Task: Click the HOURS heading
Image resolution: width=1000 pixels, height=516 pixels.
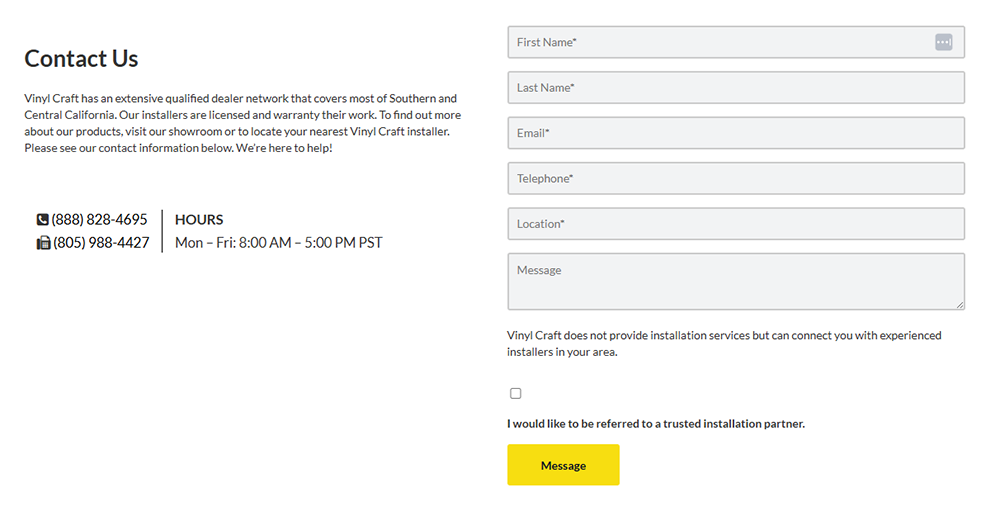Action: [x=199, y=220]
